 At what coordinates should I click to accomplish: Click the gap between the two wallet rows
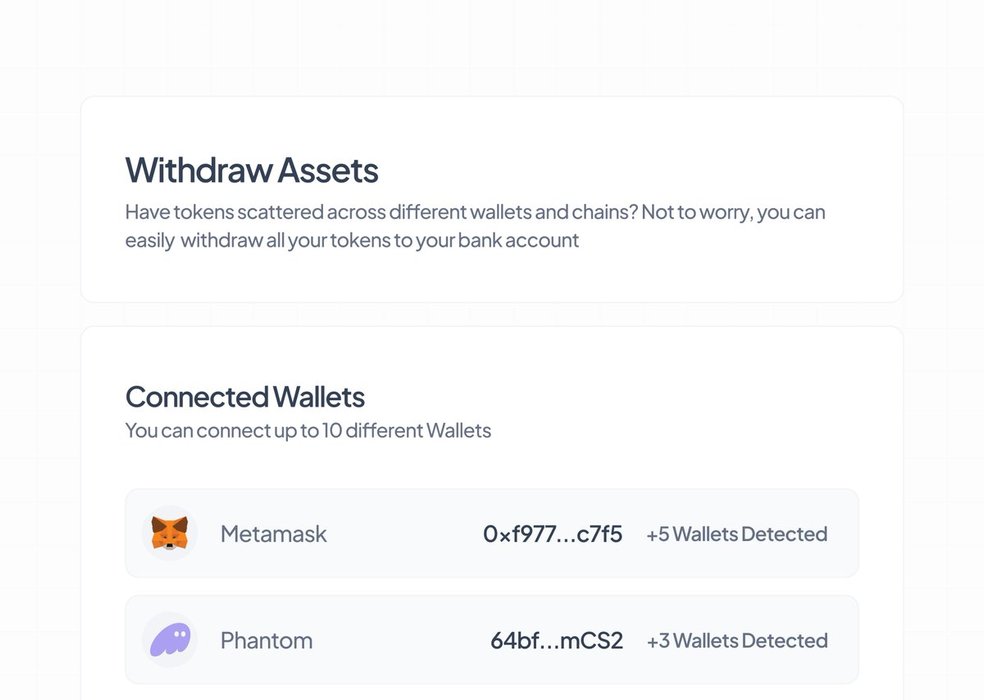coord(490,586)
